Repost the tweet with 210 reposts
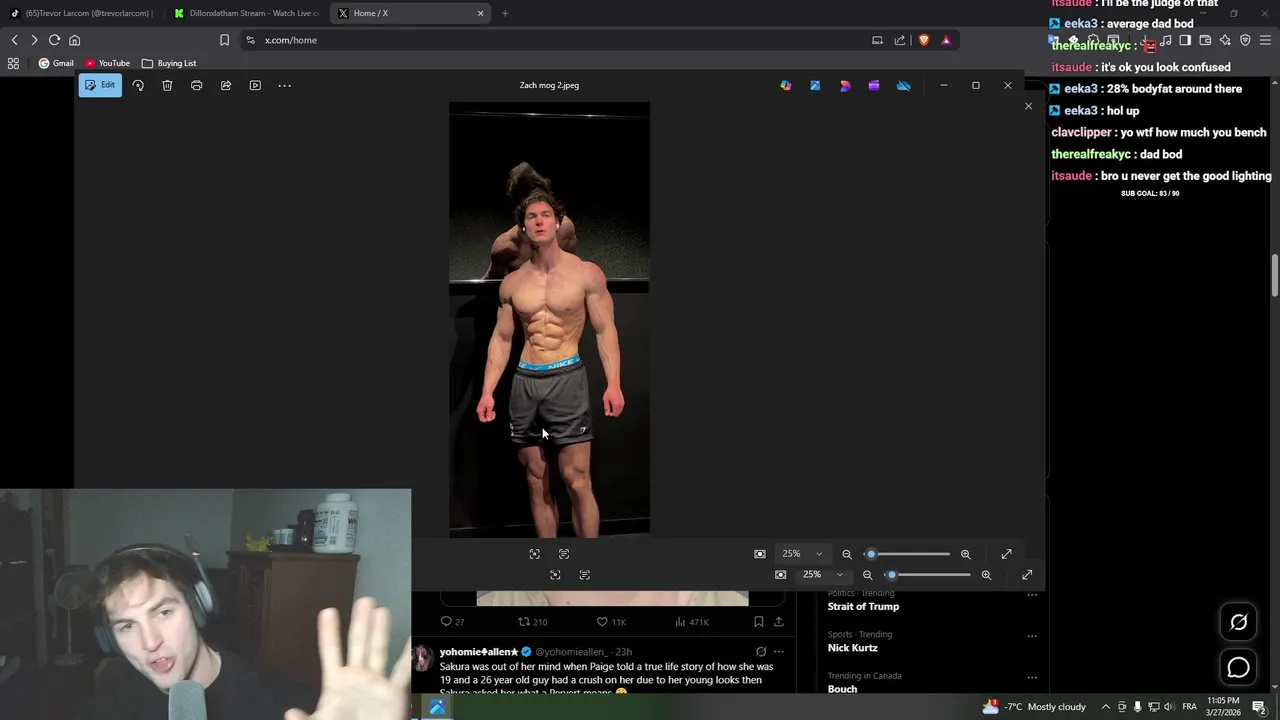 coord(533,622)
